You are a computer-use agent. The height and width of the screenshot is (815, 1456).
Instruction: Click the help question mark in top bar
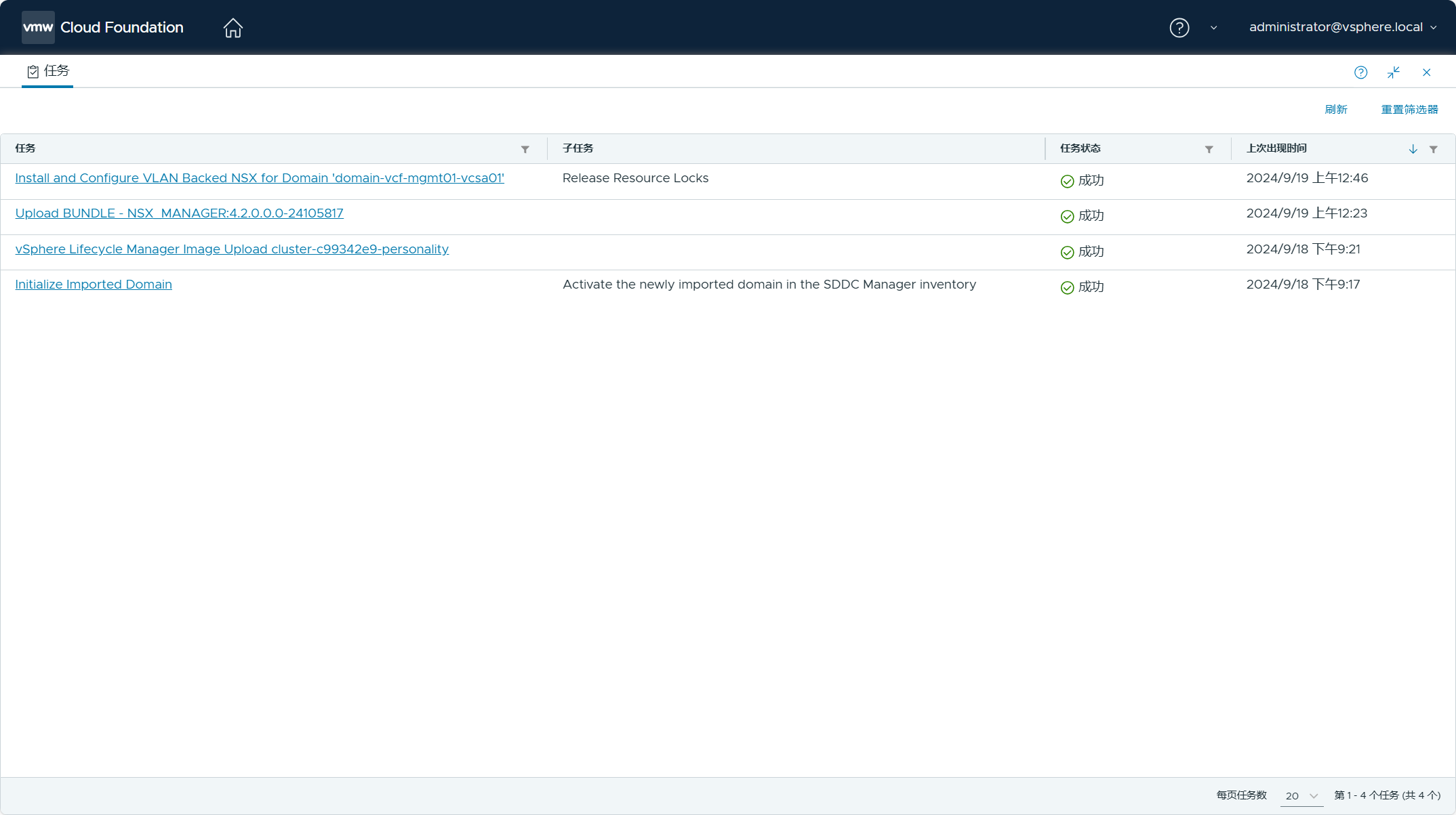[x=1179, y=28]
